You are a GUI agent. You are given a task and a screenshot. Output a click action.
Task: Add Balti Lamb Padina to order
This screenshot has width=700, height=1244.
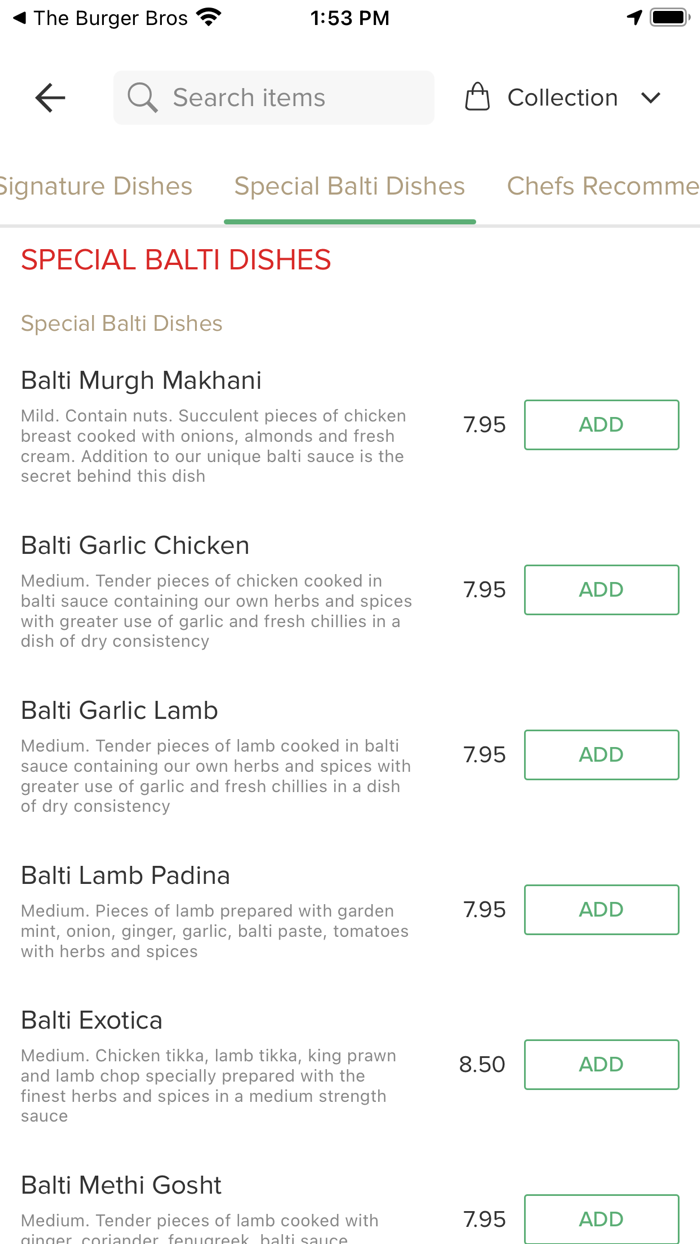click(x=601, y=910)
